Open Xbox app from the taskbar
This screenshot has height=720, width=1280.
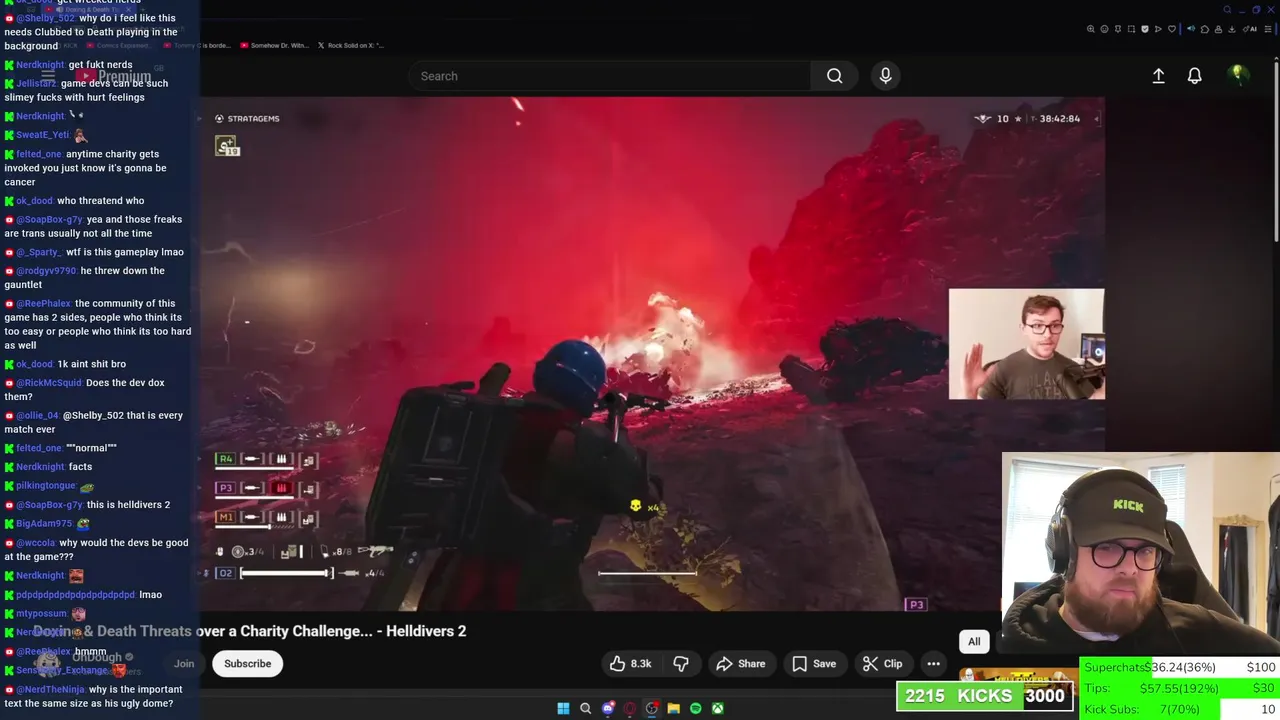(x=718, y=709)
